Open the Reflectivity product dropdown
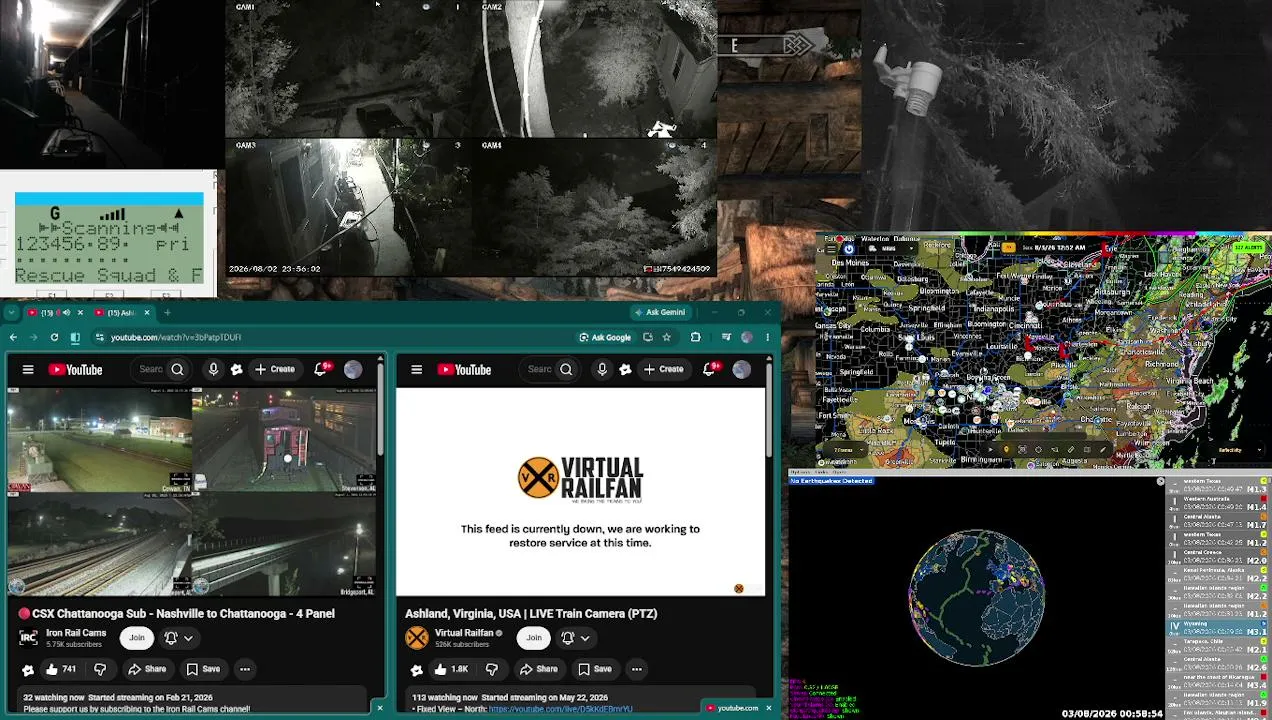 click(1241, 450)
